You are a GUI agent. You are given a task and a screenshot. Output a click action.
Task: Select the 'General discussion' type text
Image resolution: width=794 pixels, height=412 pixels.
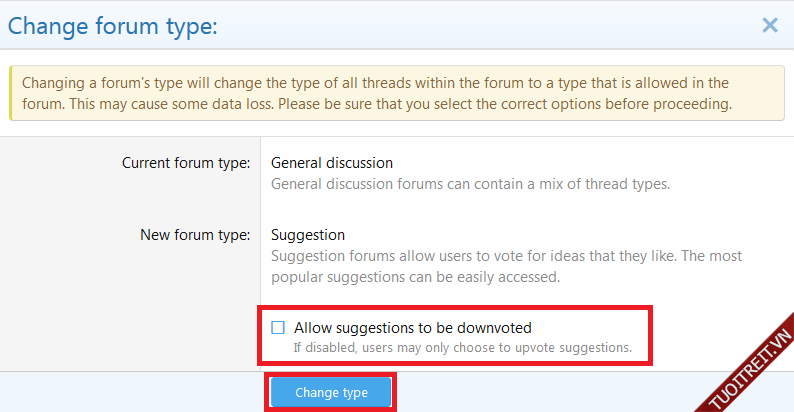click(332, 162)
